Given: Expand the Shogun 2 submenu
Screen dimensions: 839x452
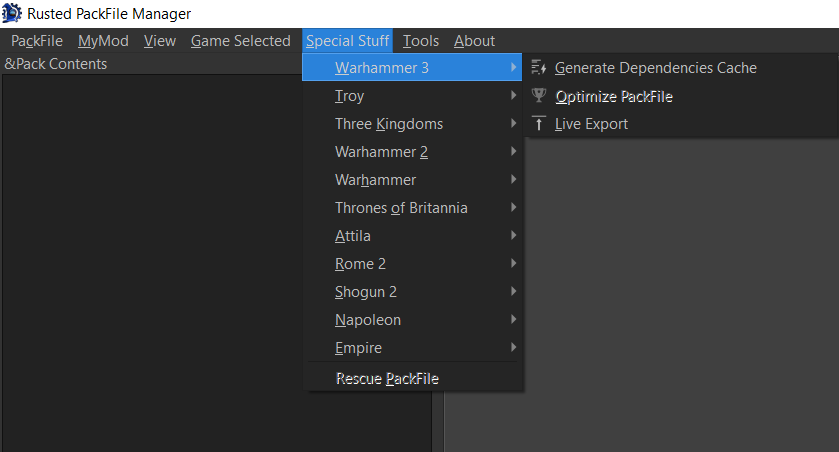Looking at the screenshot, I should click(412, 292).
